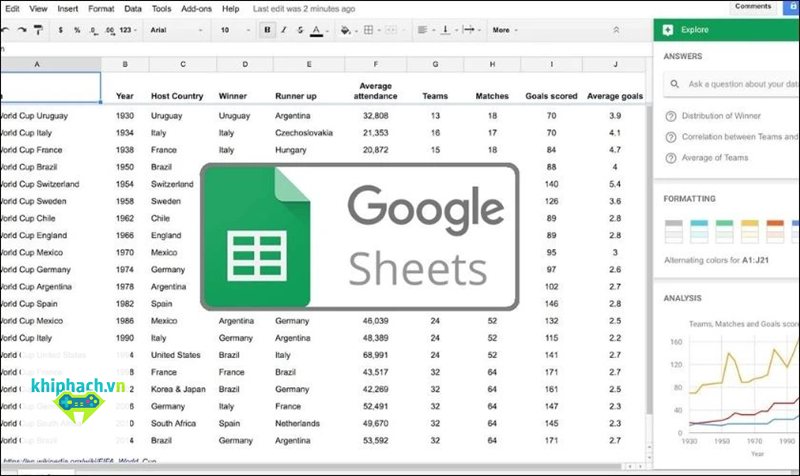The width and height of the screenshot is (800, 476).
Task: Select column J header
Action: (x=615, y=64)
